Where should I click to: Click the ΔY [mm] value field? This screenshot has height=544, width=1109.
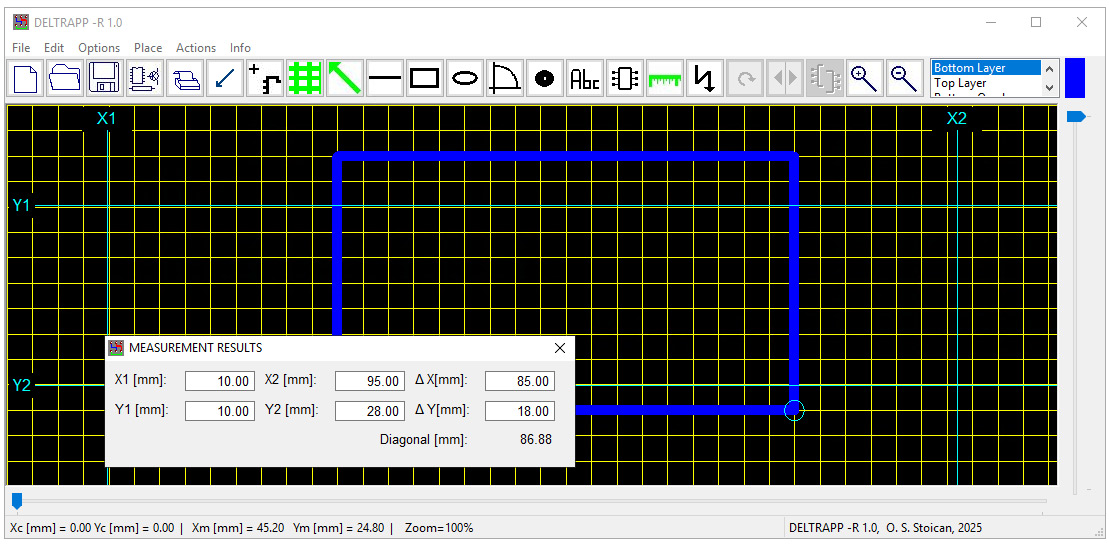pyautogui.click(x=520, y=411)
